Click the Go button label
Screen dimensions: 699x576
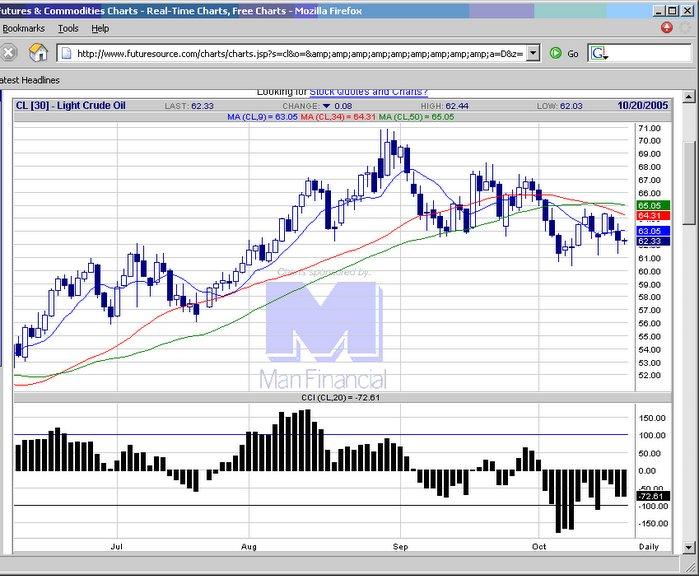pyautogui.click(x=573, y=54)
